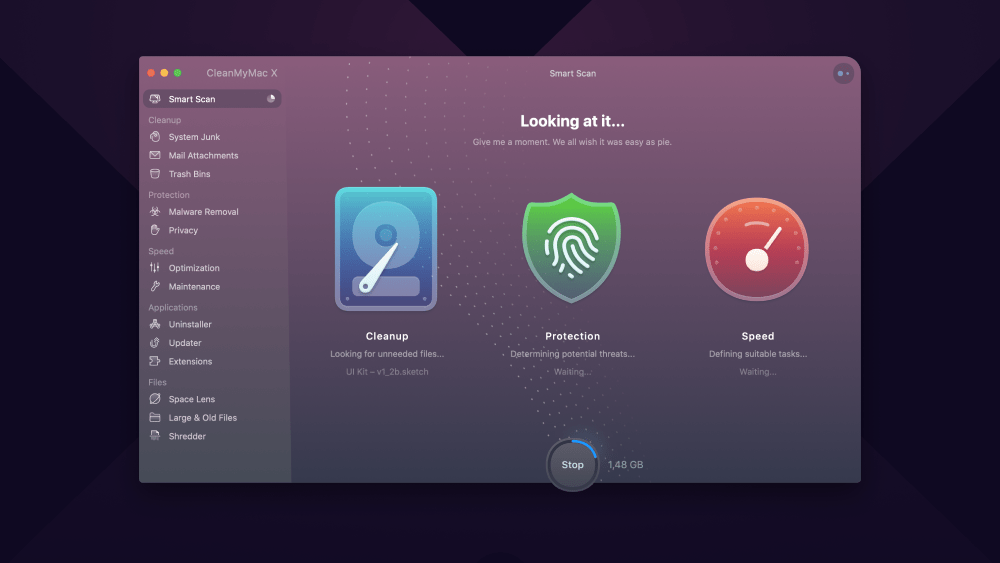Open Malware Removal biohazard icon
Image resolution: width=1000 pixels, height=563 pixels.
click(x=155, y=212)
